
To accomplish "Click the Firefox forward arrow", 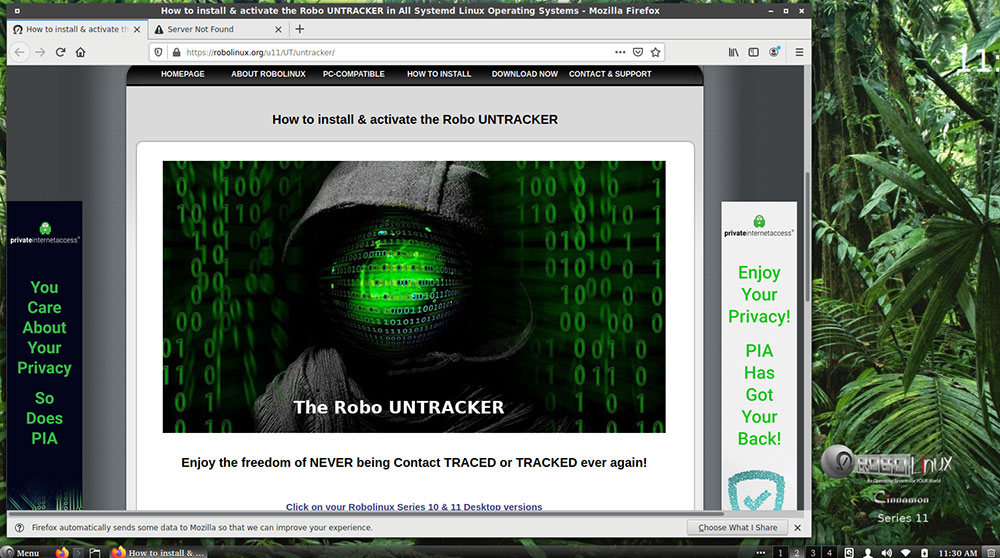I will tap(40, 52).
